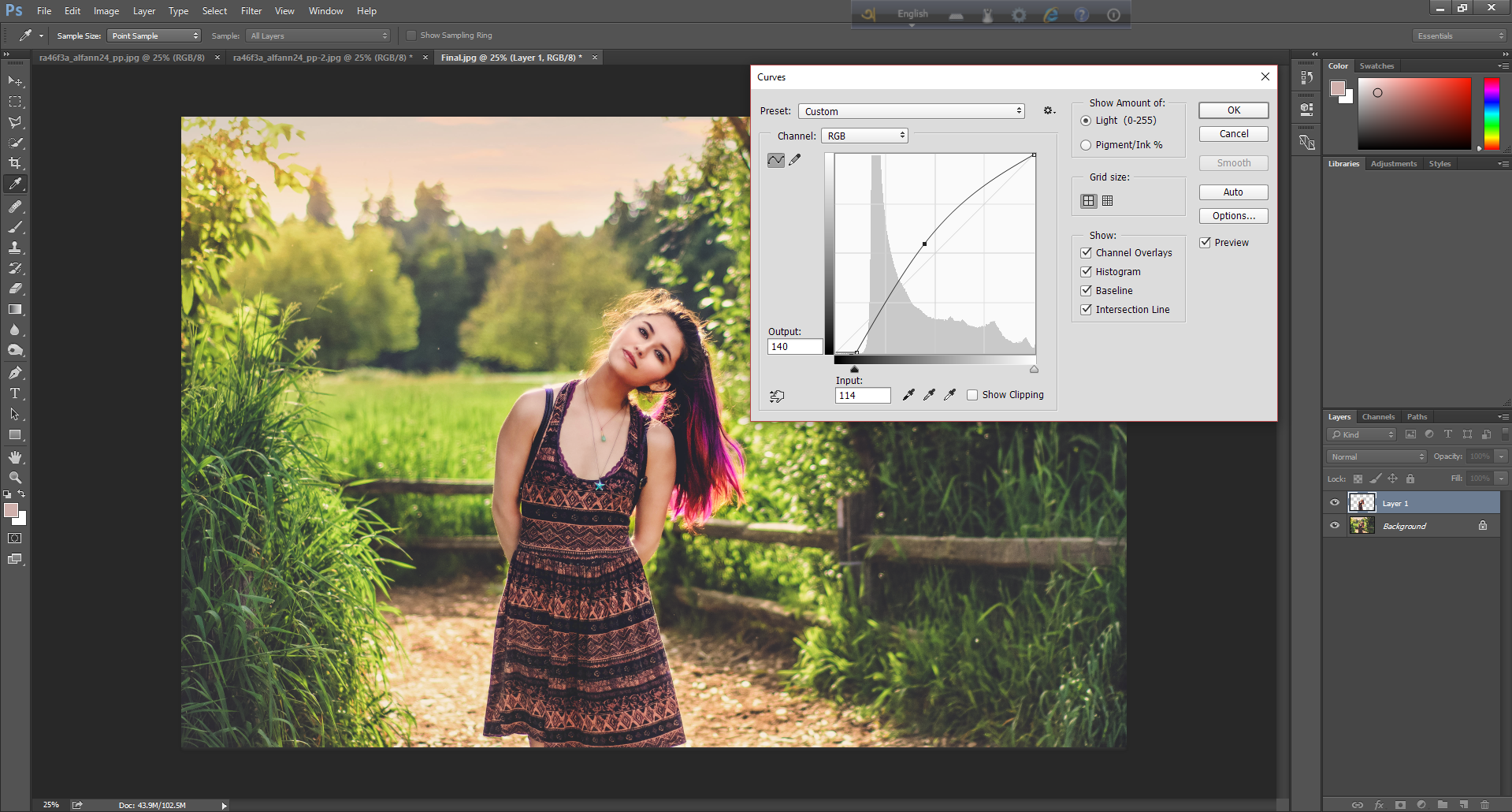
Task: Uncheck the Histogram checkbox
Action: click(1086, 271)
